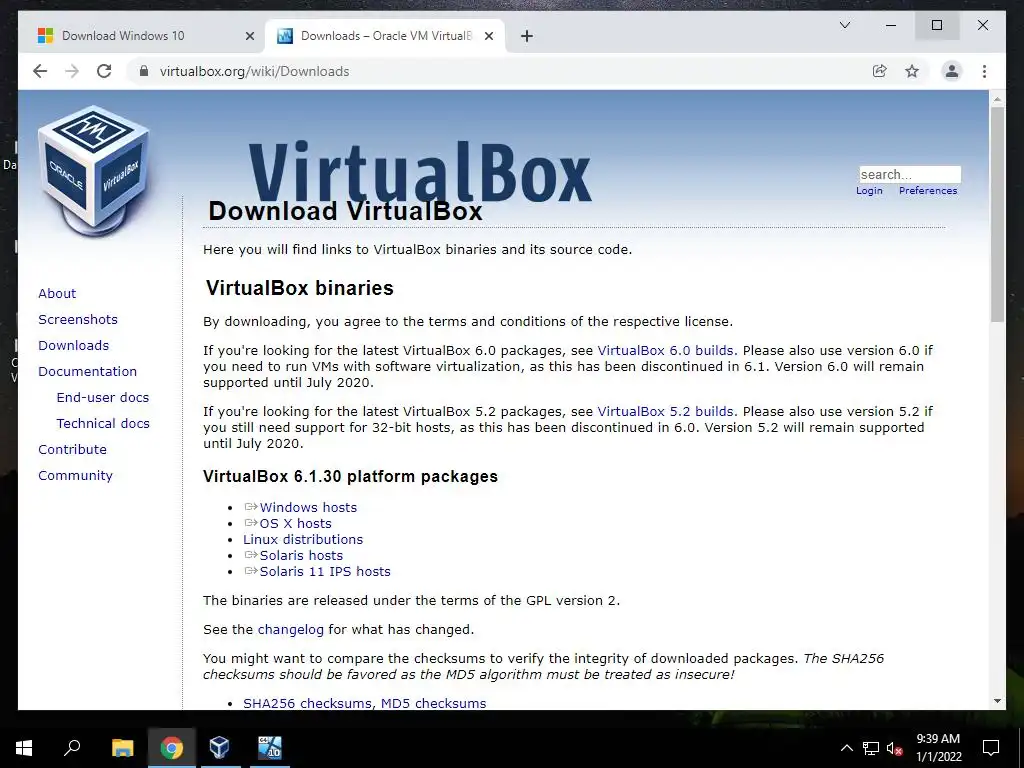Open the Linux distributions link
This screenshot has height=768, width=1024.
303,539
